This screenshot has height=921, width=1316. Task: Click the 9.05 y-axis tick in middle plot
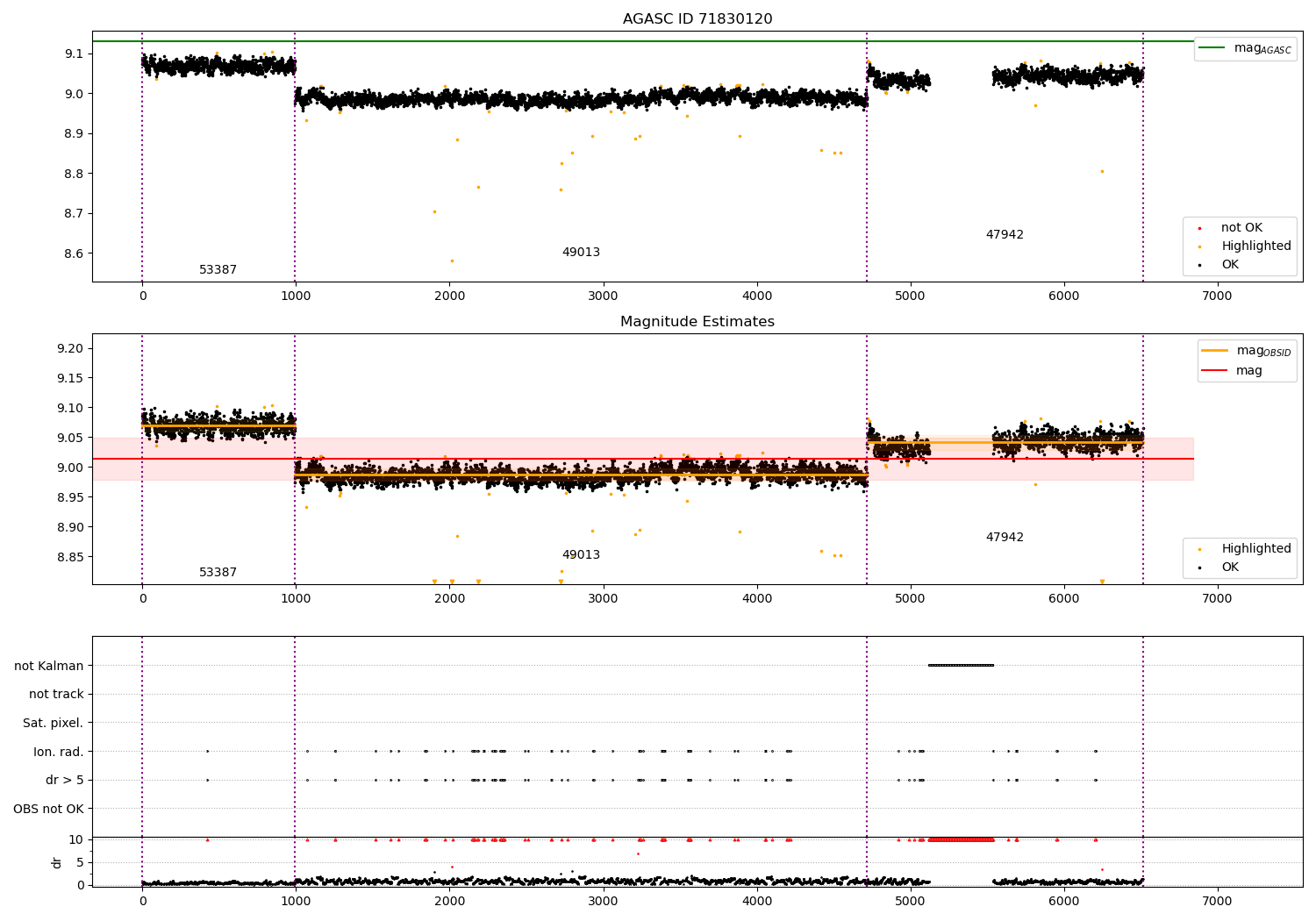(x=70, y=439)
